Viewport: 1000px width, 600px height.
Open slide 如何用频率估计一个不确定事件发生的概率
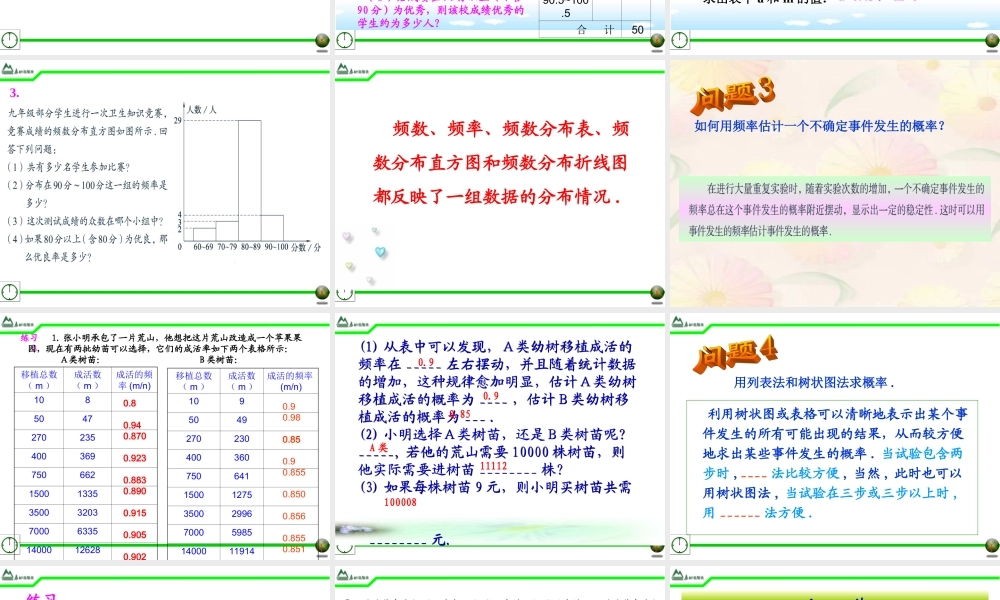(x=835, y=183)
